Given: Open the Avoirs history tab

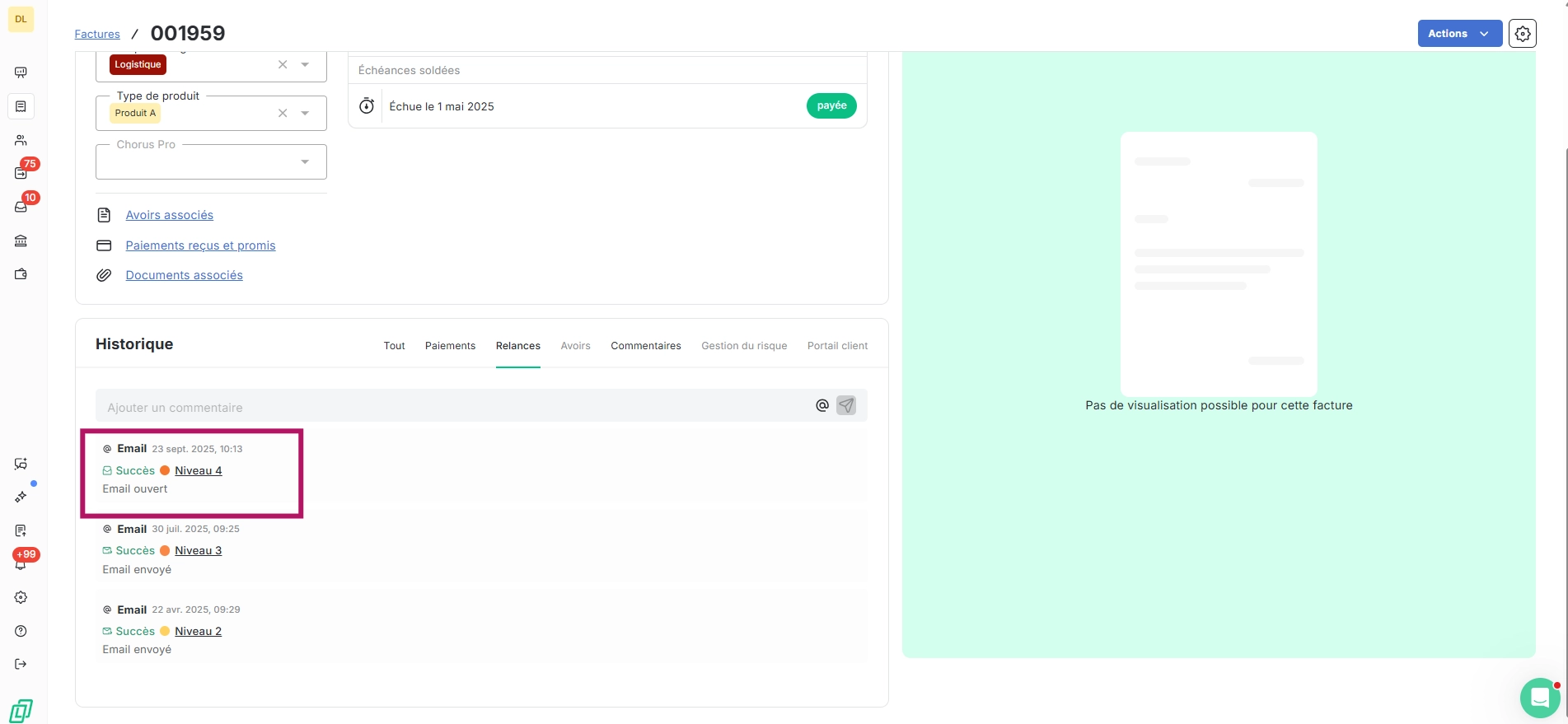Looking at the screenshot, I should 575,346.
